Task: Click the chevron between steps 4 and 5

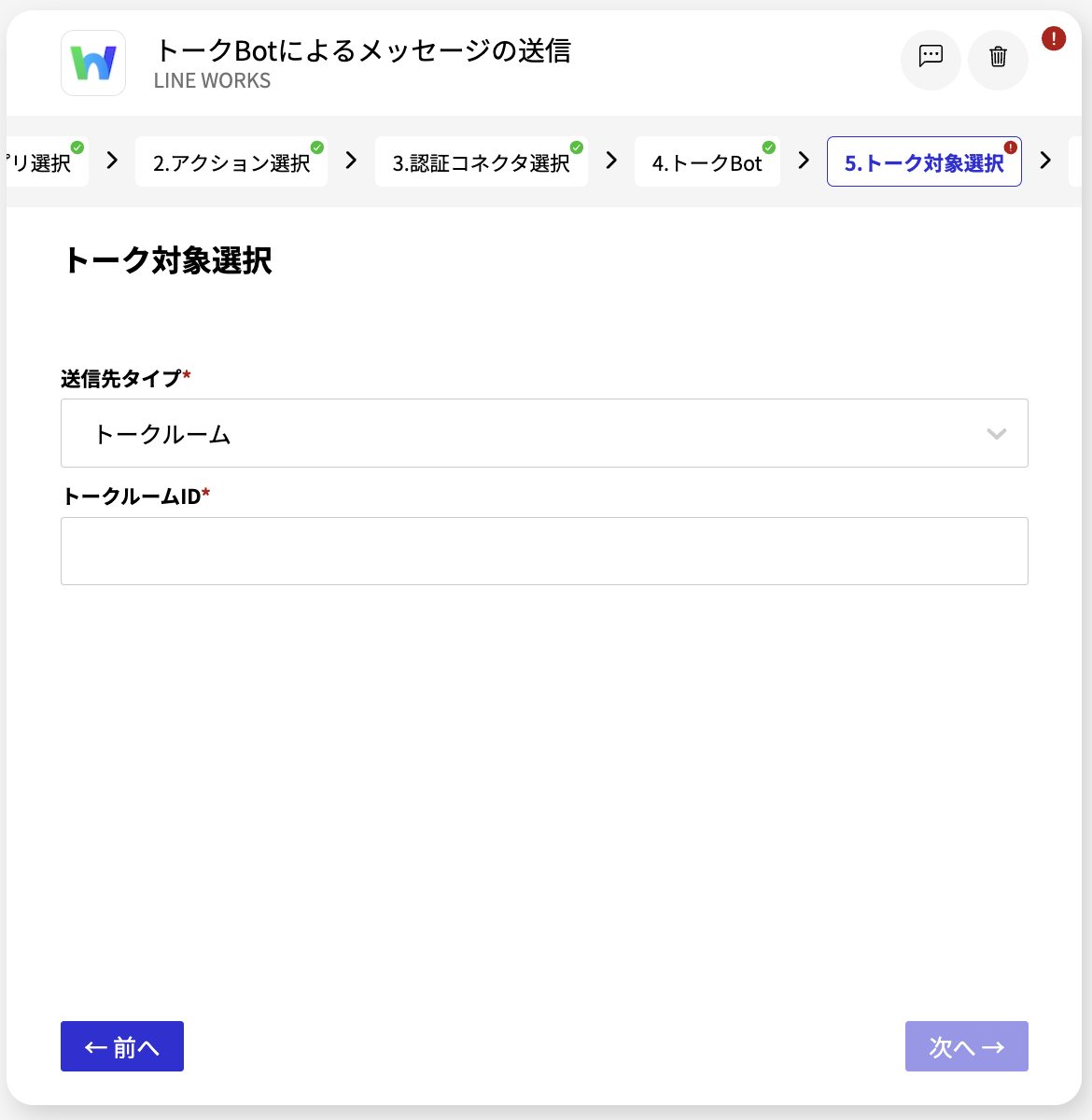Action: [x=804, y=161]
